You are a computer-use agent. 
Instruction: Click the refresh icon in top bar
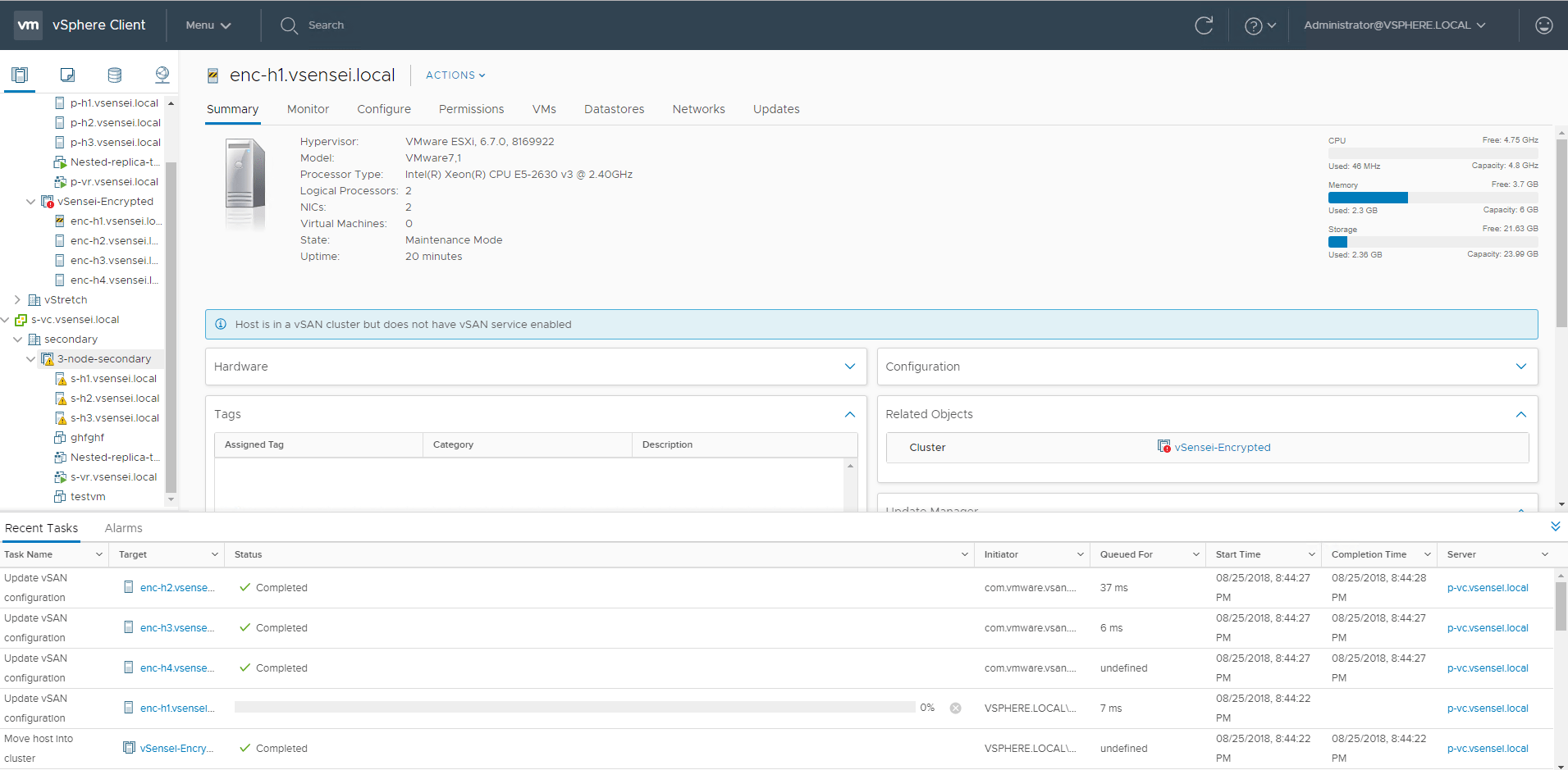point(1204,25)
